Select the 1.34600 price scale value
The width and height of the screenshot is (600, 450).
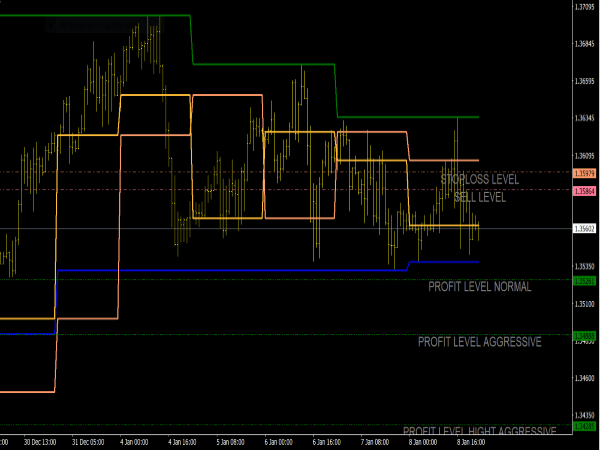[x=587, y=379]
